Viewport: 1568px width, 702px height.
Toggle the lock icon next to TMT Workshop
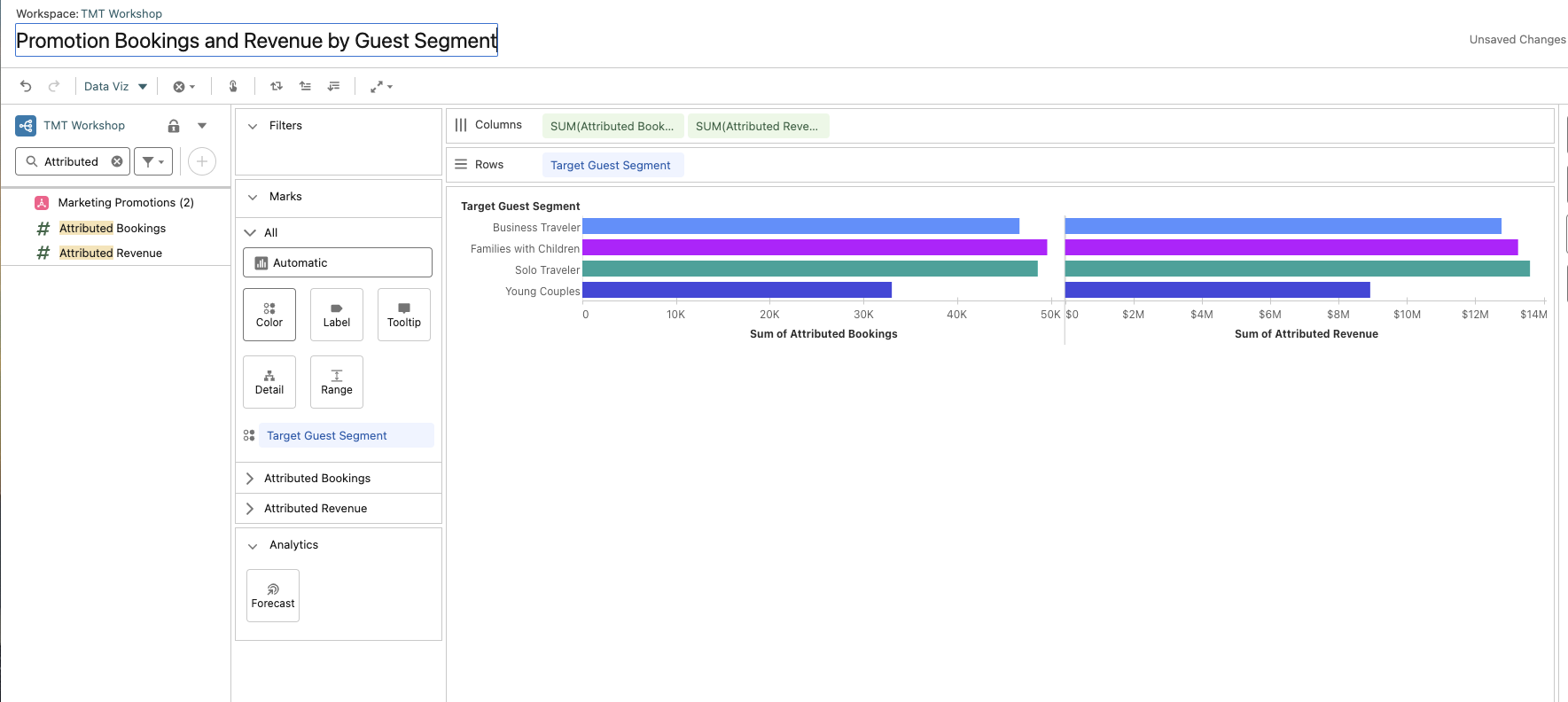coord(174,126)
